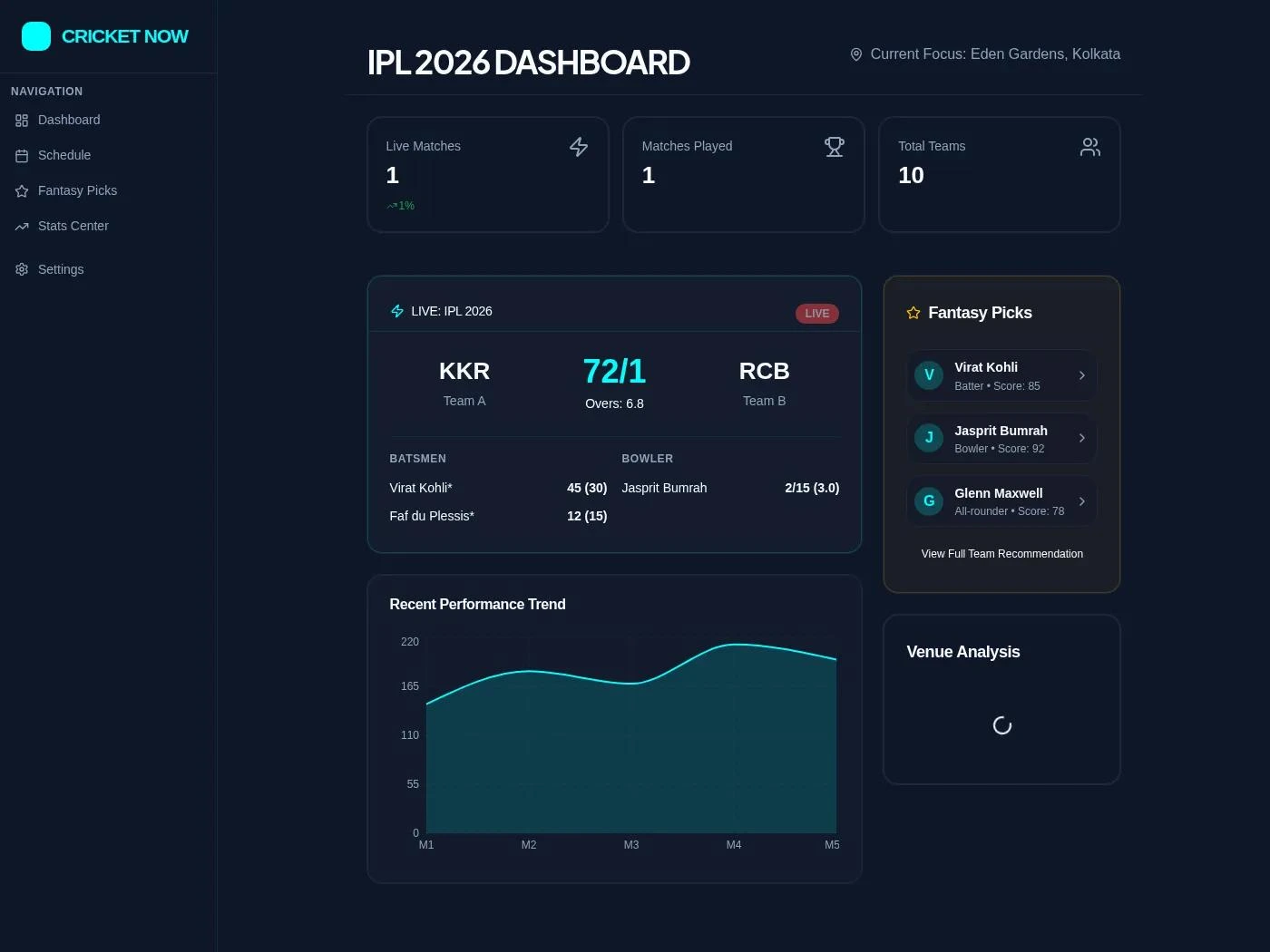The width and height of the screenshot is (1270, 952).
Task: Click the Total Teams stat card
Action: [1000, 174]
